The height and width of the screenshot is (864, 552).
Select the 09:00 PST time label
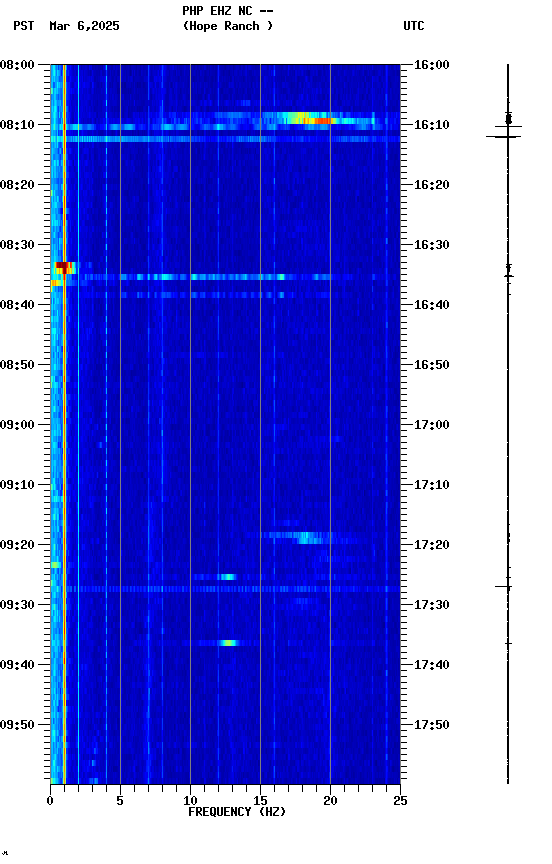[x=17, y=425]
